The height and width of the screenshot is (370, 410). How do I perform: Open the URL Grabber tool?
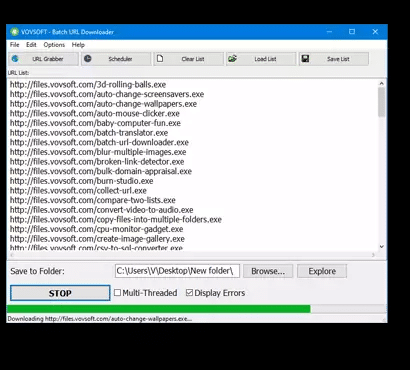(x=44, y=59)
